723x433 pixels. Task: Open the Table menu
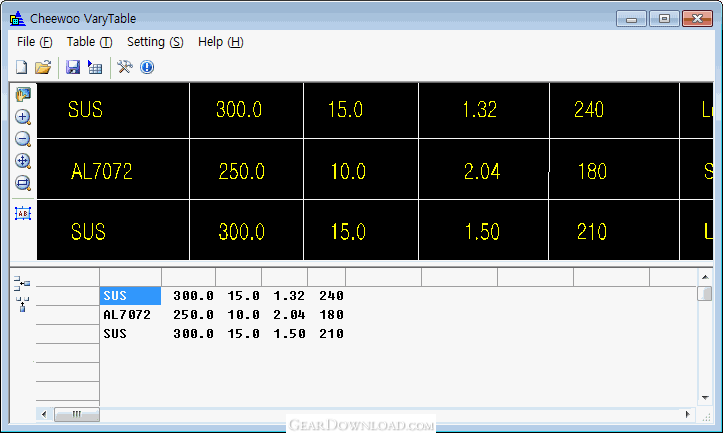click(x=89, y=42)
